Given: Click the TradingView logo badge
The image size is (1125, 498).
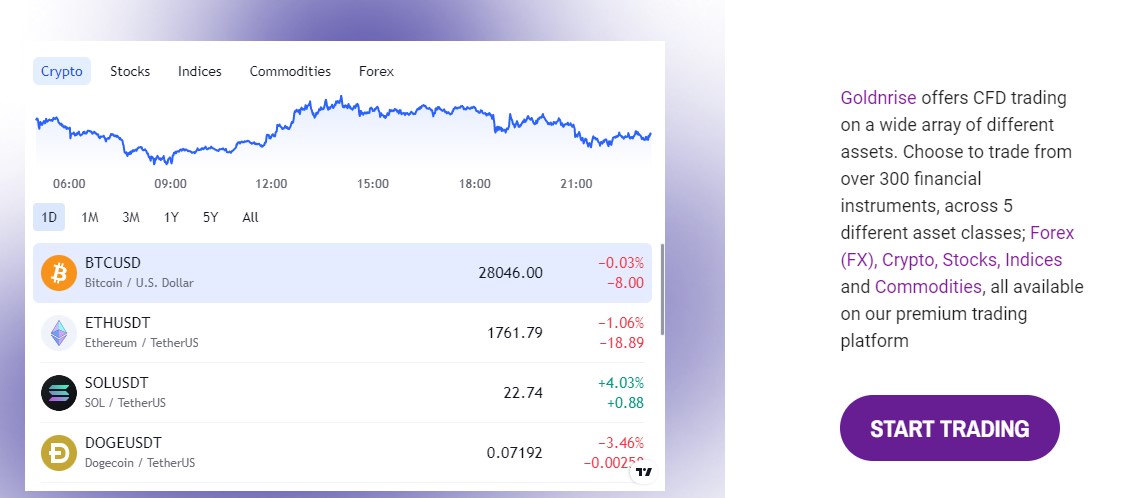Looking at the screenshot, I should pyautogui.click(x=644, y=472).
